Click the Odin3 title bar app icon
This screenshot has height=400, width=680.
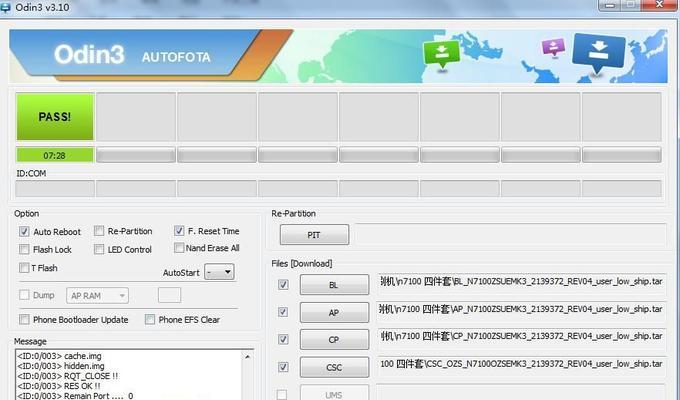pos(6,7)
